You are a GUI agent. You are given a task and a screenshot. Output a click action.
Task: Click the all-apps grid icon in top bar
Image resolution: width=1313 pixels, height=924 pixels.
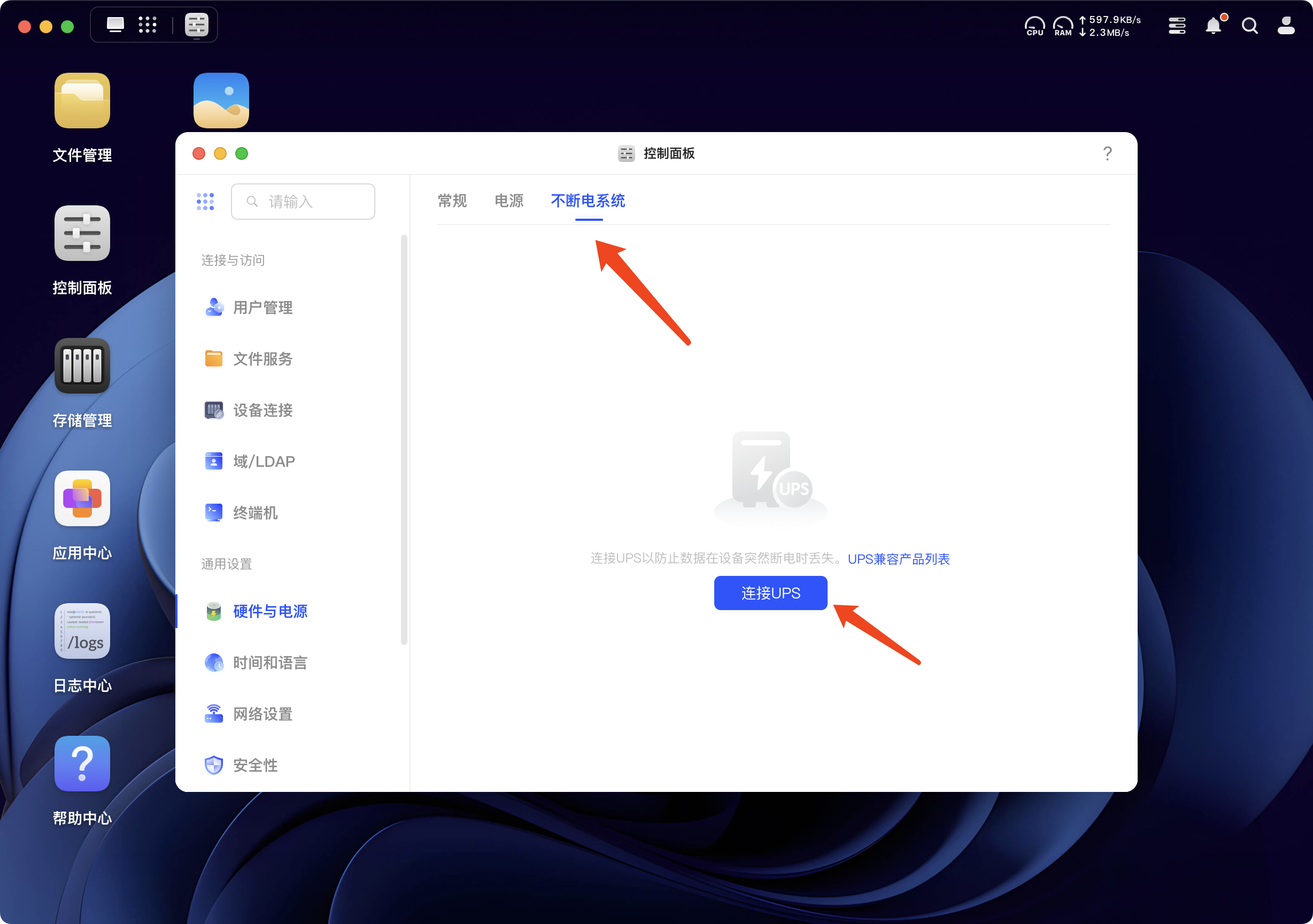(148, 25)
